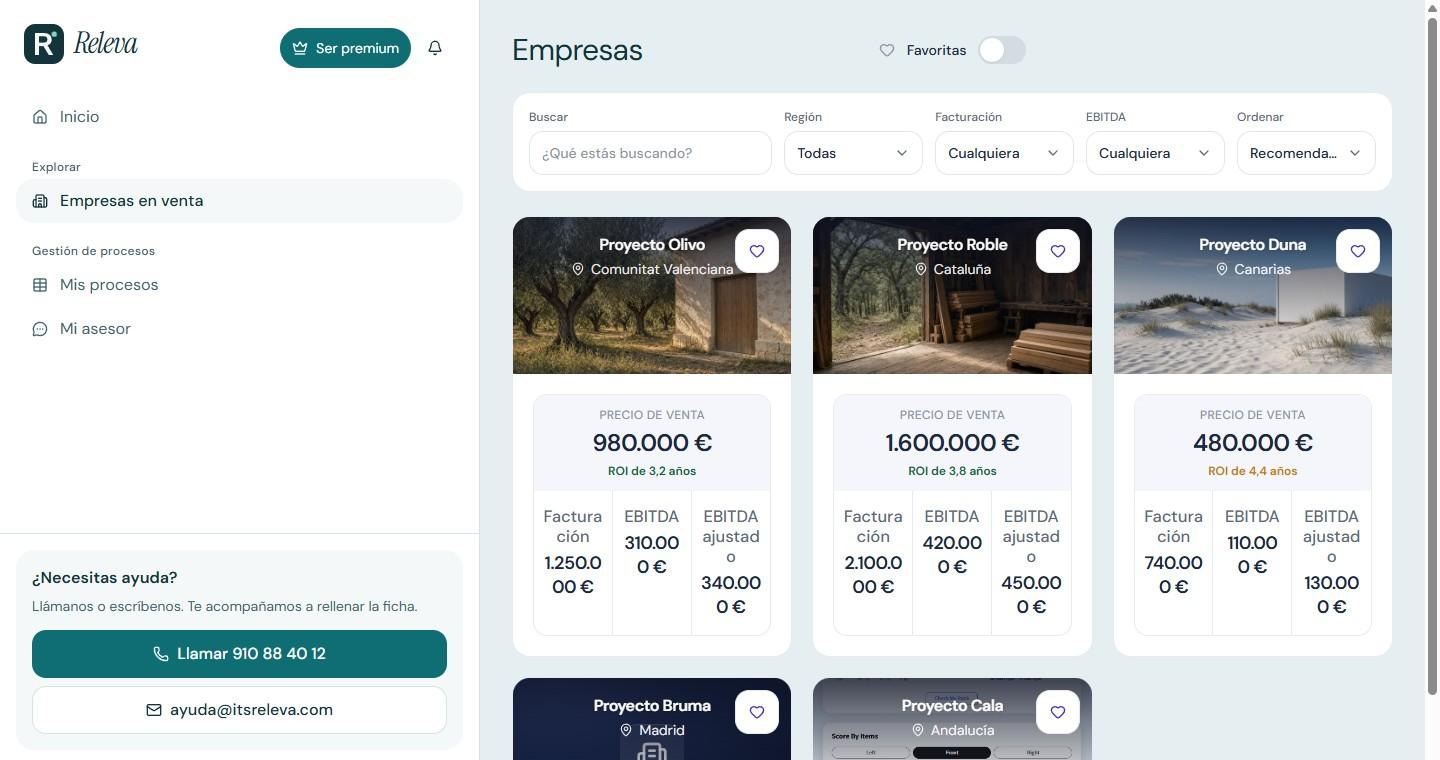Click Proyecto Cala card title
This screenshot has width=1440, height=760.
click(x=952, y=706)
